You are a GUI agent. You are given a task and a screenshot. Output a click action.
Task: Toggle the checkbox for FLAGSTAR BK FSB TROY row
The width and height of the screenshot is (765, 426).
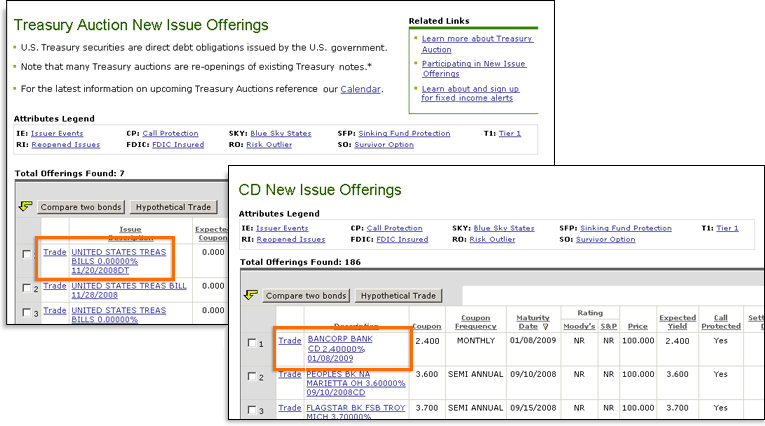click(252, 410)
